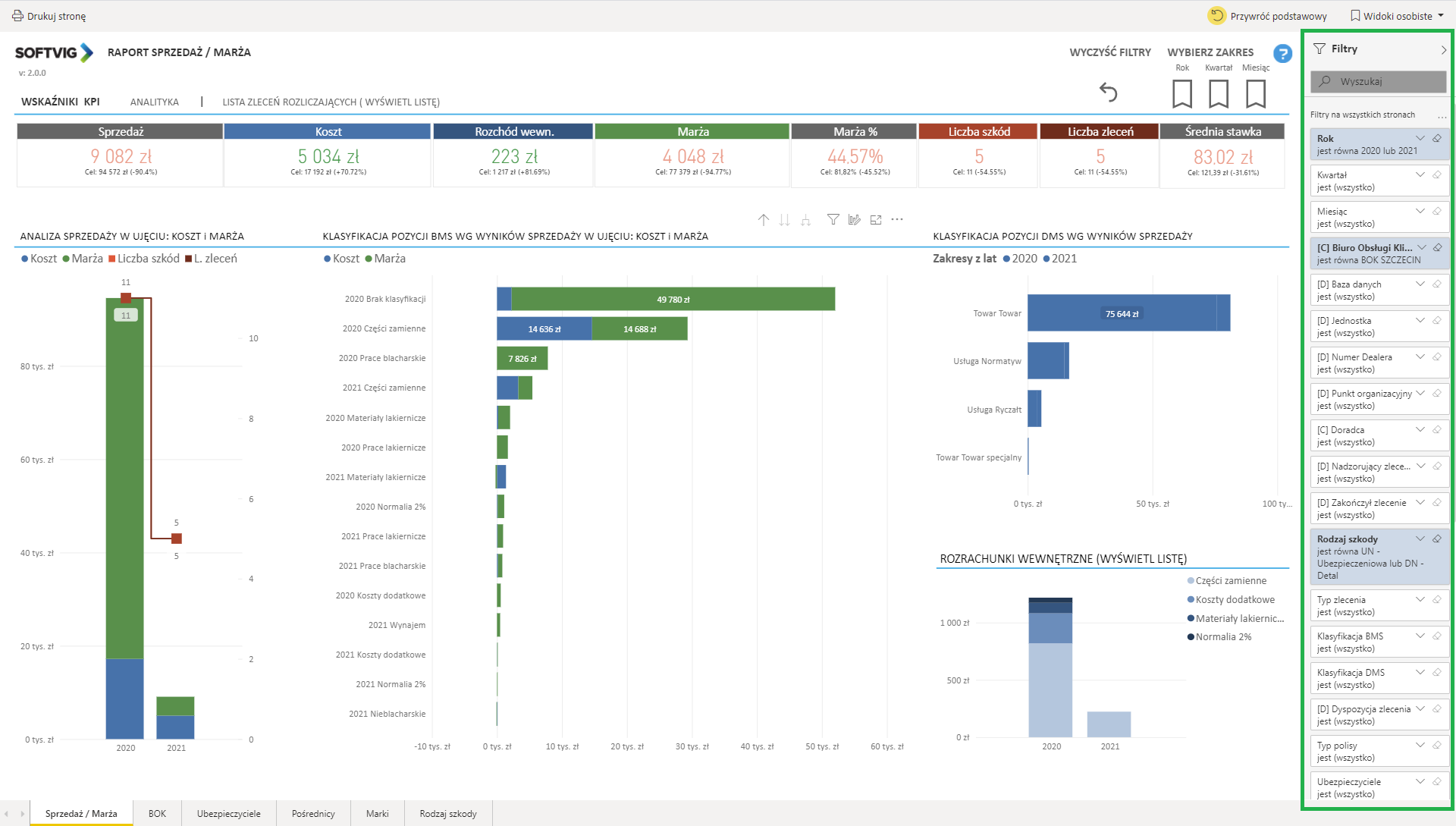This screenshot has width=1456, height=826.
Task: Select the Kwartał bookmark icon
Action: click(1218, 94)
